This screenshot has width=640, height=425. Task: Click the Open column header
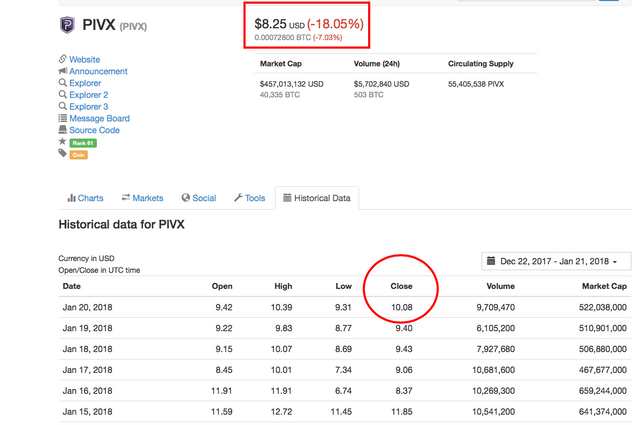(222, 286)
